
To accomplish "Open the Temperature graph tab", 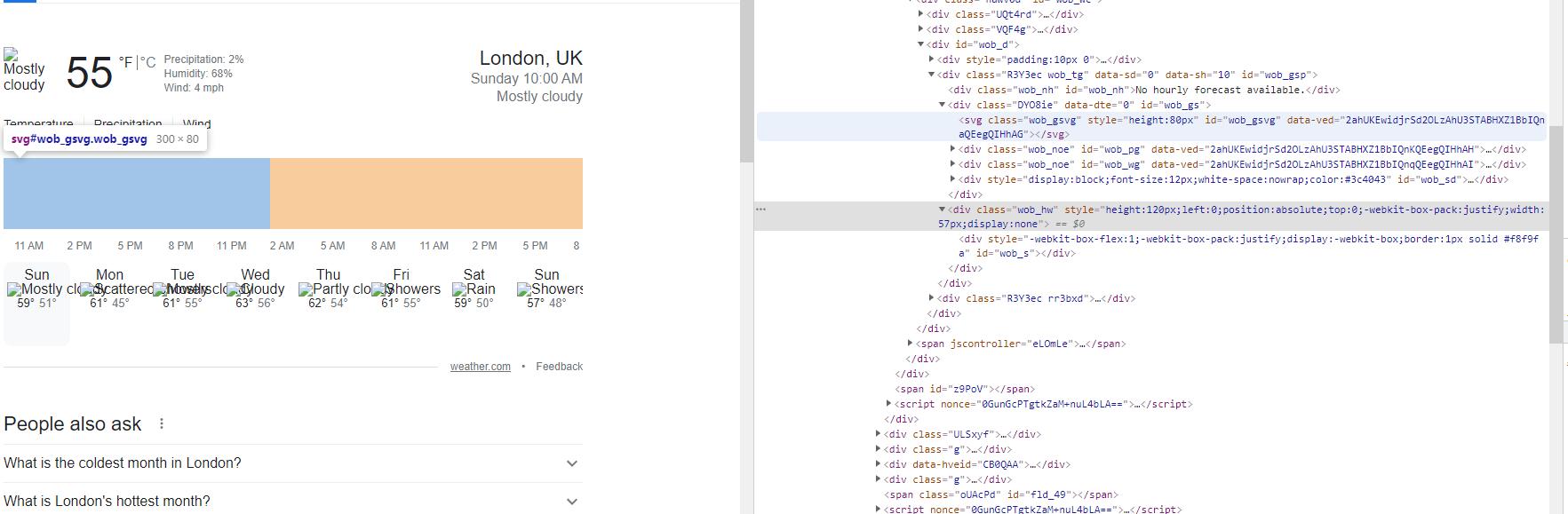I will point(38,124).
